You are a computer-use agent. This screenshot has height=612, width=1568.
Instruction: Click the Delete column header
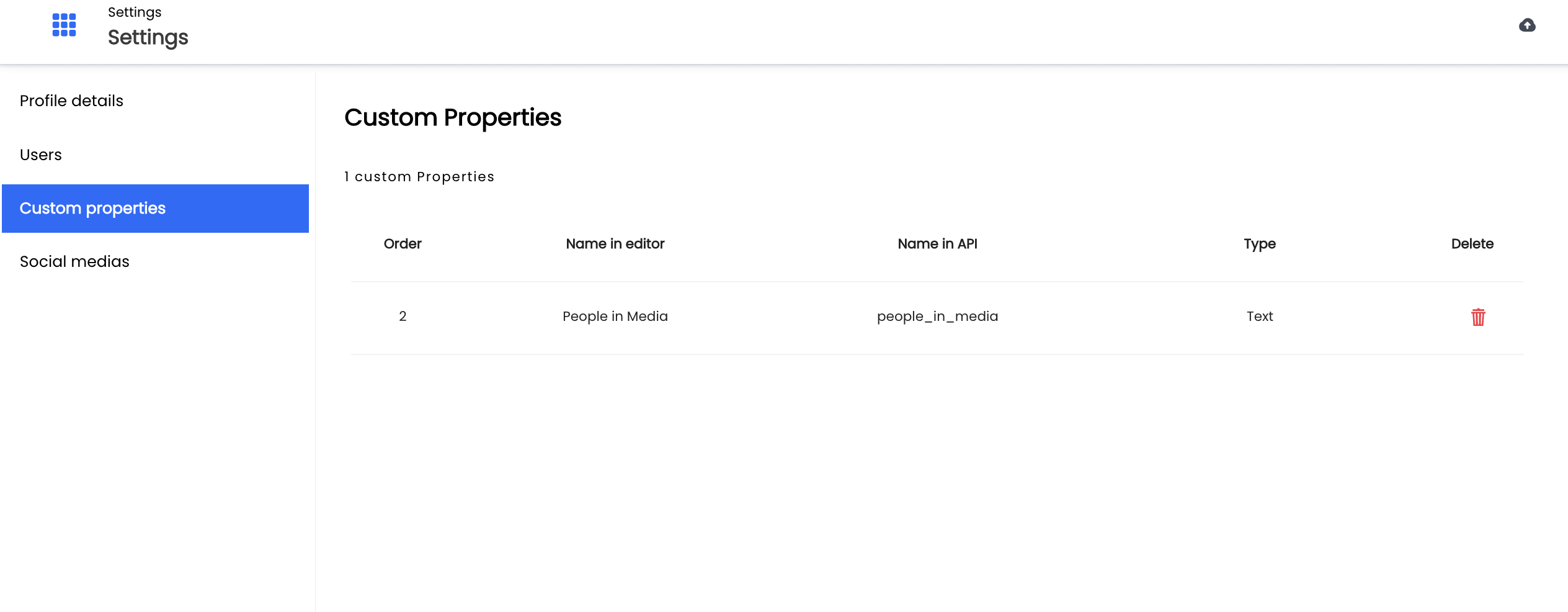coord(1472,244)
